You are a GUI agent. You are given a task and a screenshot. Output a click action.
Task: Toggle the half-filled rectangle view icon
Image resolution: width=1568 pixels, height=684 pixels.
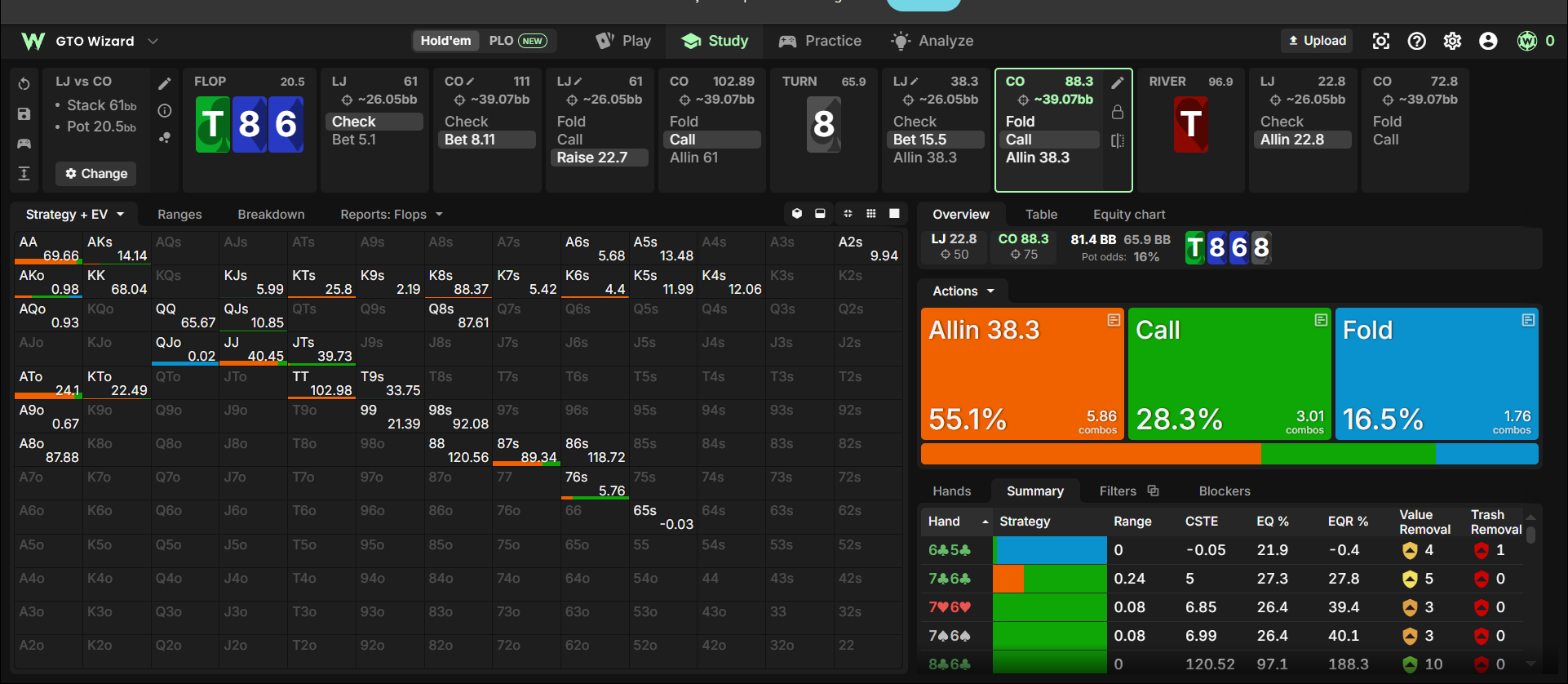tap(820, 214)
